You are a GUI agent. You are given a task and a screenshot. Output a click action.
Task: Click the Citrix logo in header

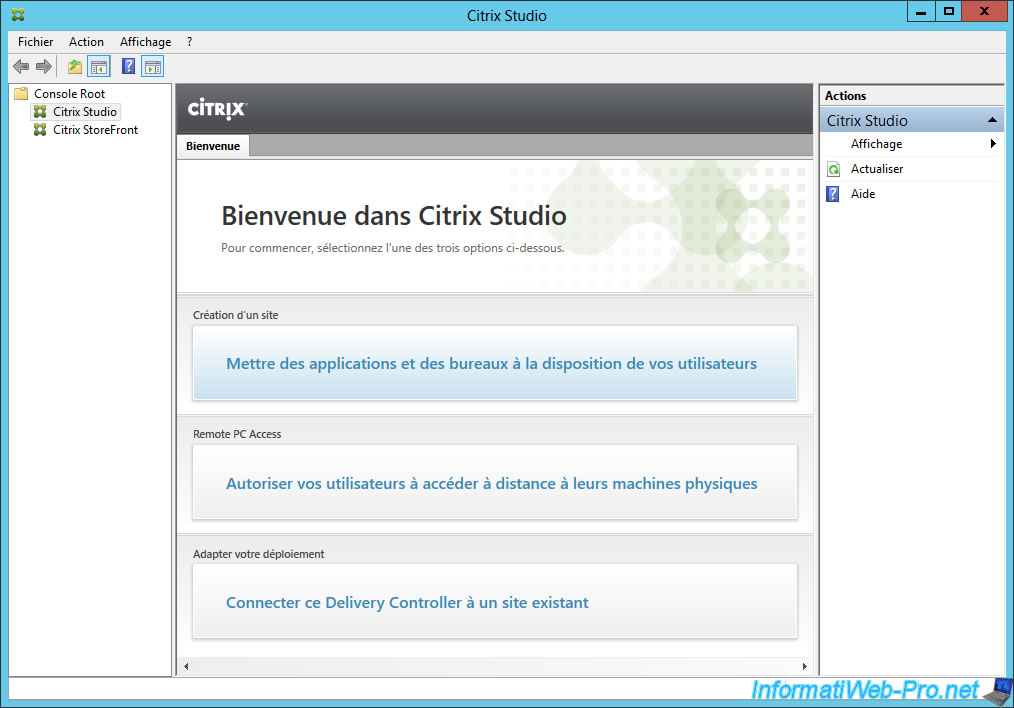217,109
